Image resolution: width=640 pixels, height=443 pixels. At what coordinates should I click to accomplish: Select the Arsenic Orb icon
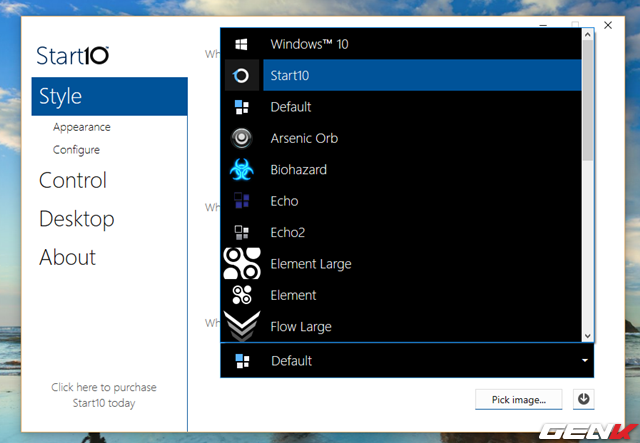(241, 138)
